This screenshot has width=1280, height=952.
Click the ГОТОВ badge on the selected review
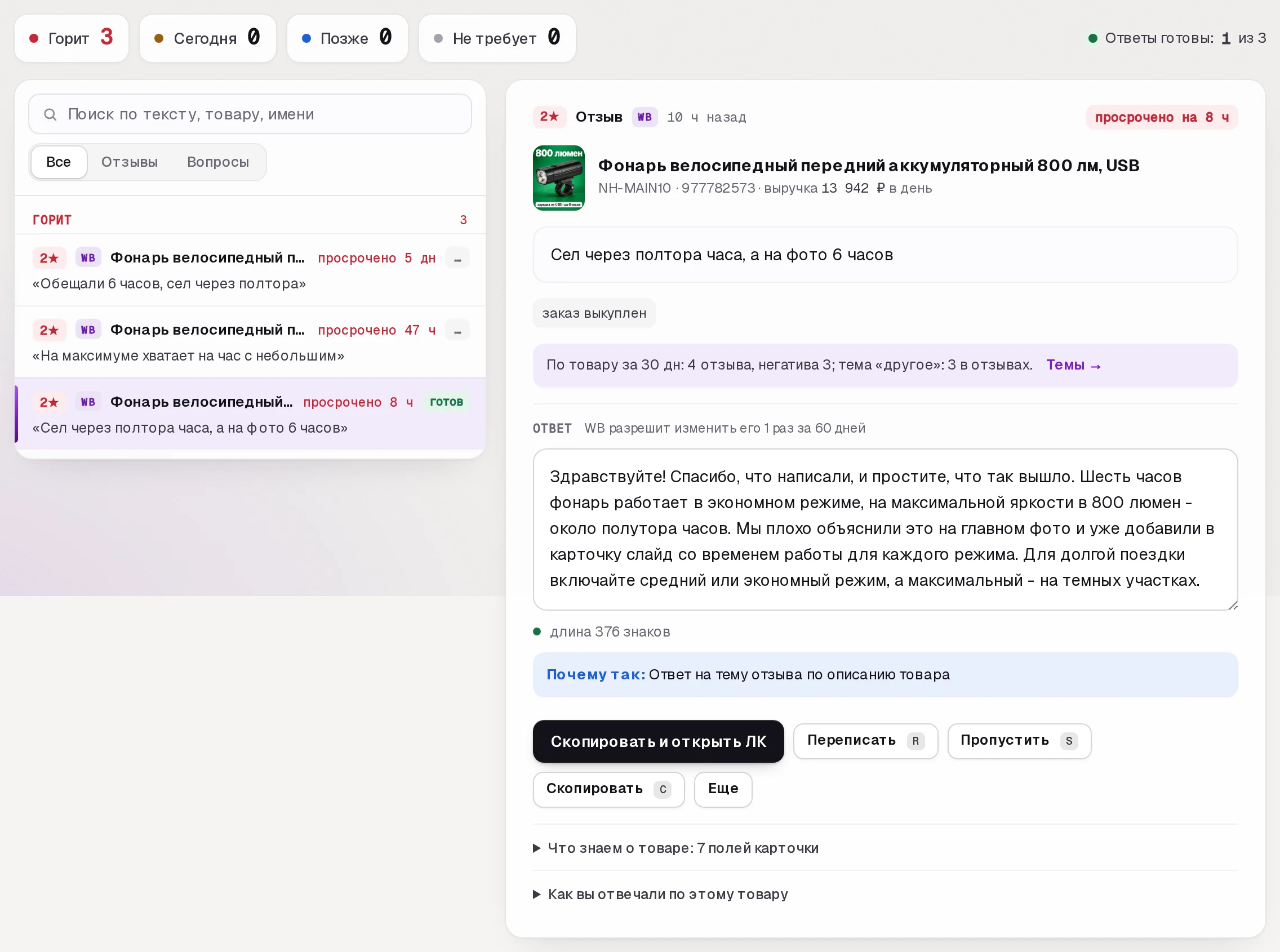tap(446, 402)
